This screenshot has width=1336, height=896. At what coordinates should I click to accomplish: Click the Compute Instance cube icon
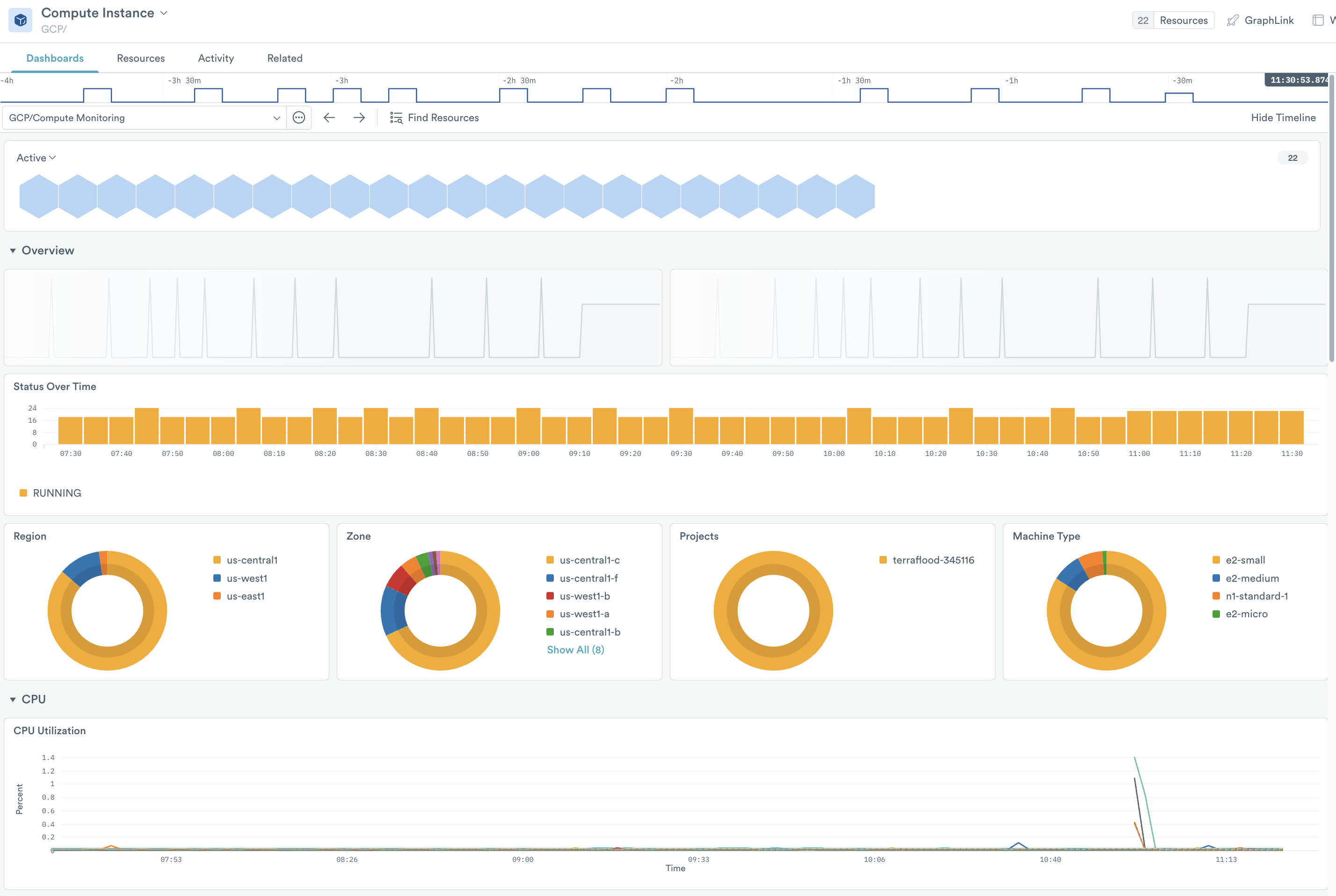coord(21,21)
